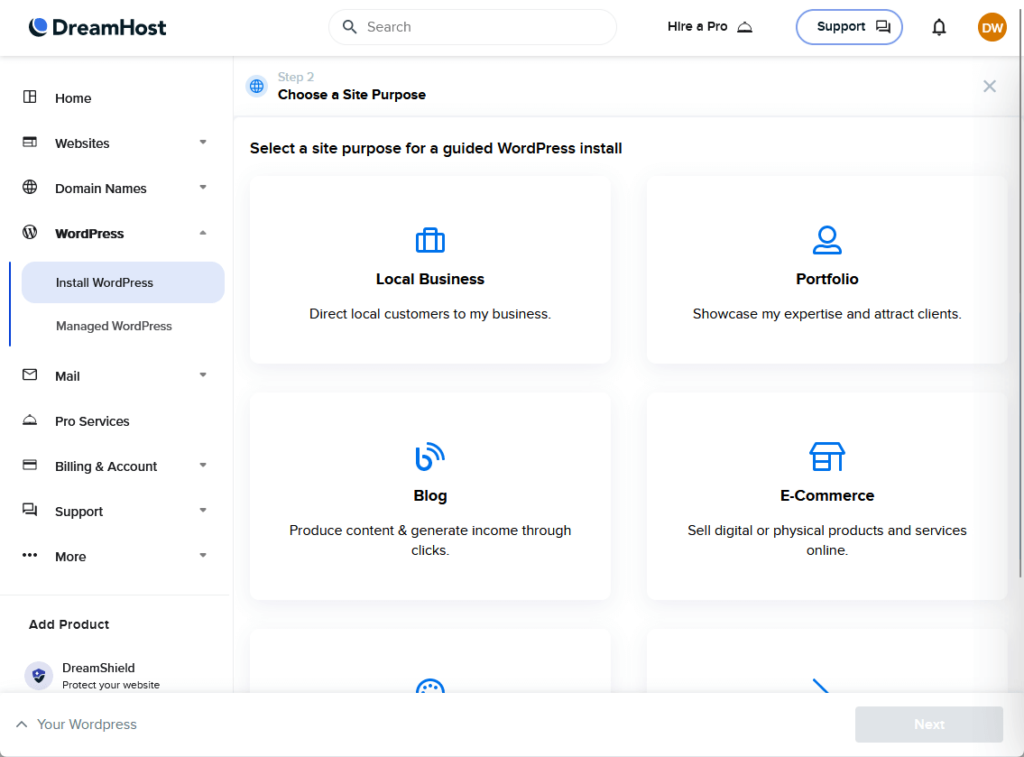This screenshot has height=757, width=1024.
Task: Select the Blog card title
Action: point(430,496)
